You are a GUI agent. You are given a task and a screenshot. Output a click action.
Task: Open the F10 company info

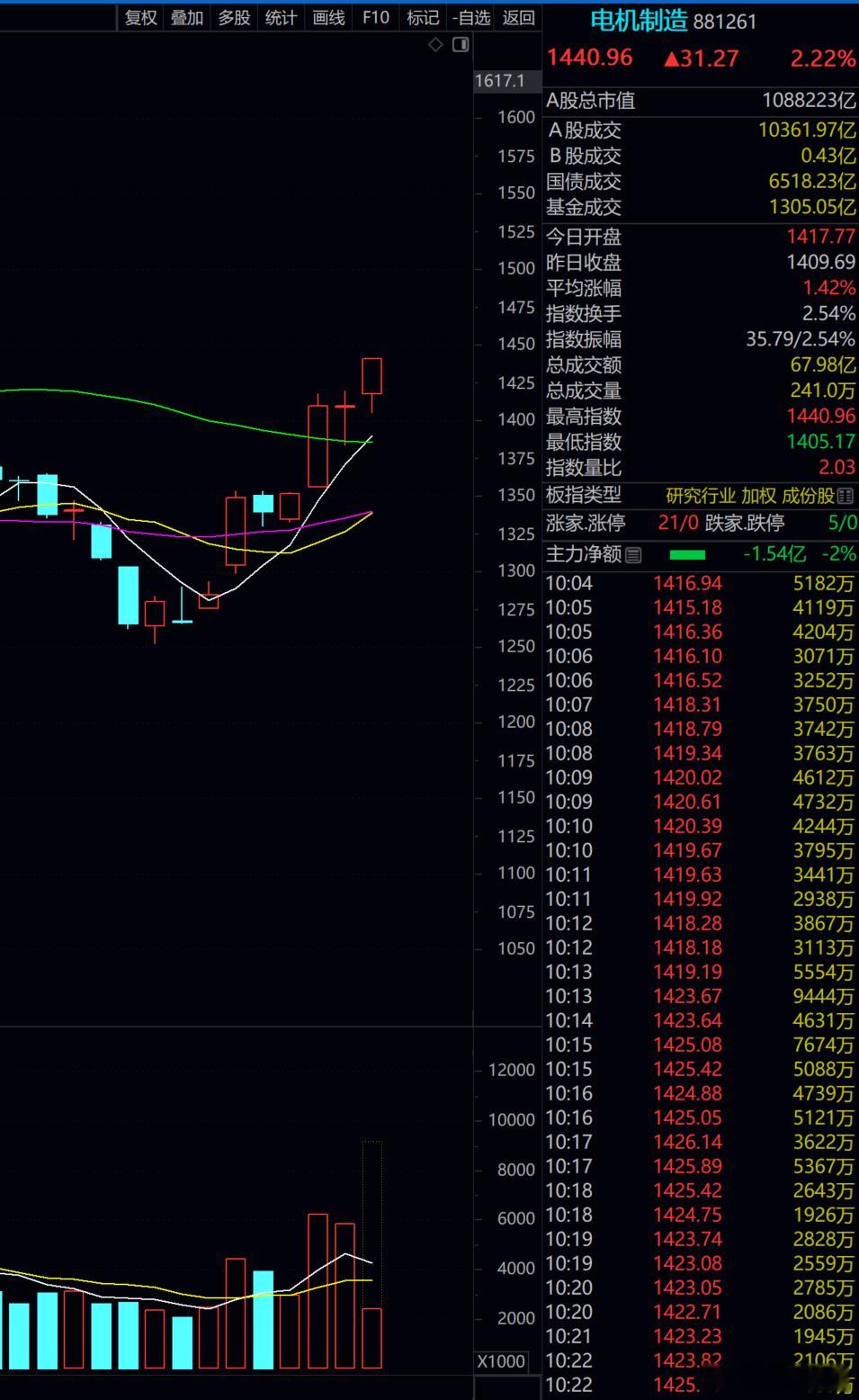tap(376, 17)
